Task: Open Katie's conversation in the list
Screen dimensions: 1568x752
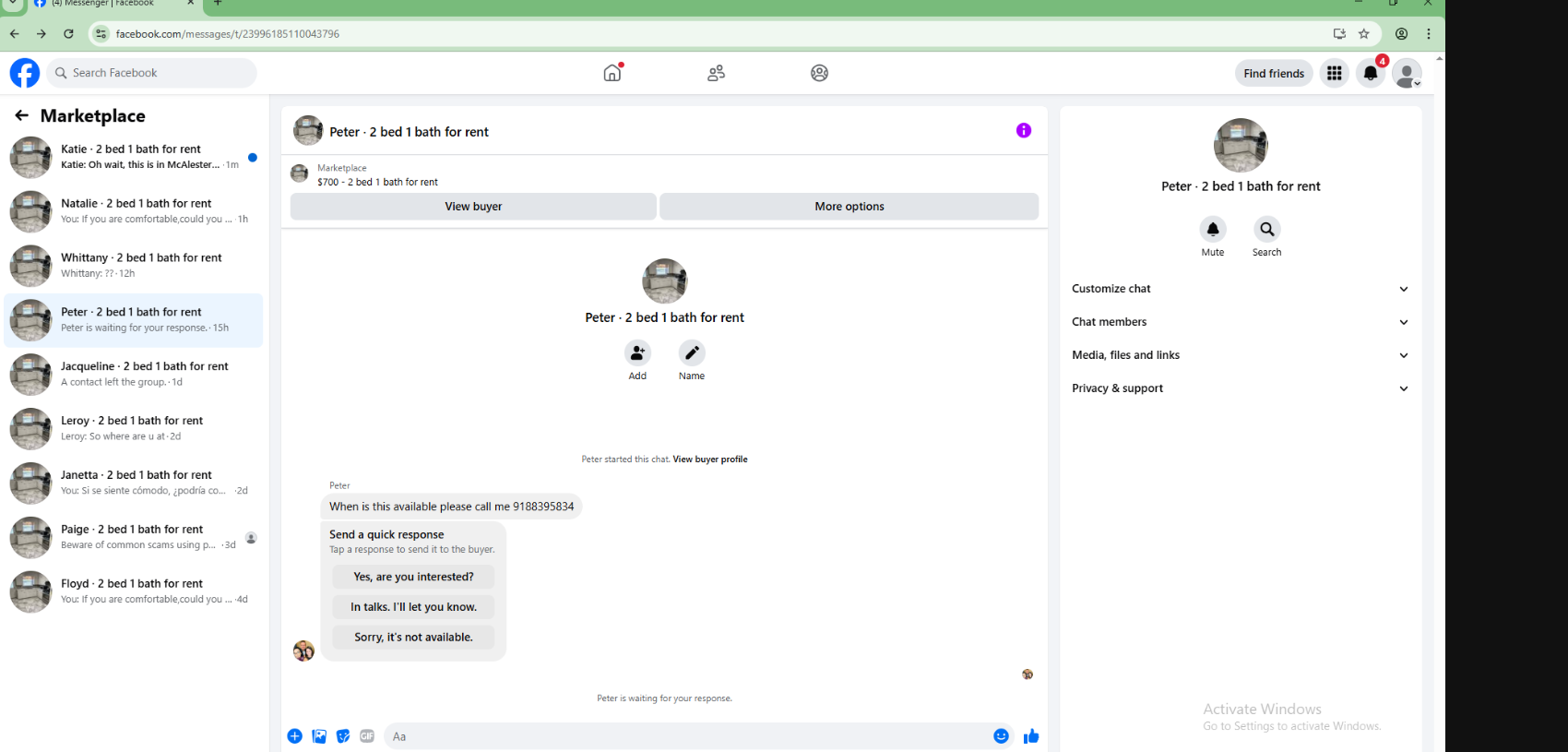Action: [x=134, y=157]
